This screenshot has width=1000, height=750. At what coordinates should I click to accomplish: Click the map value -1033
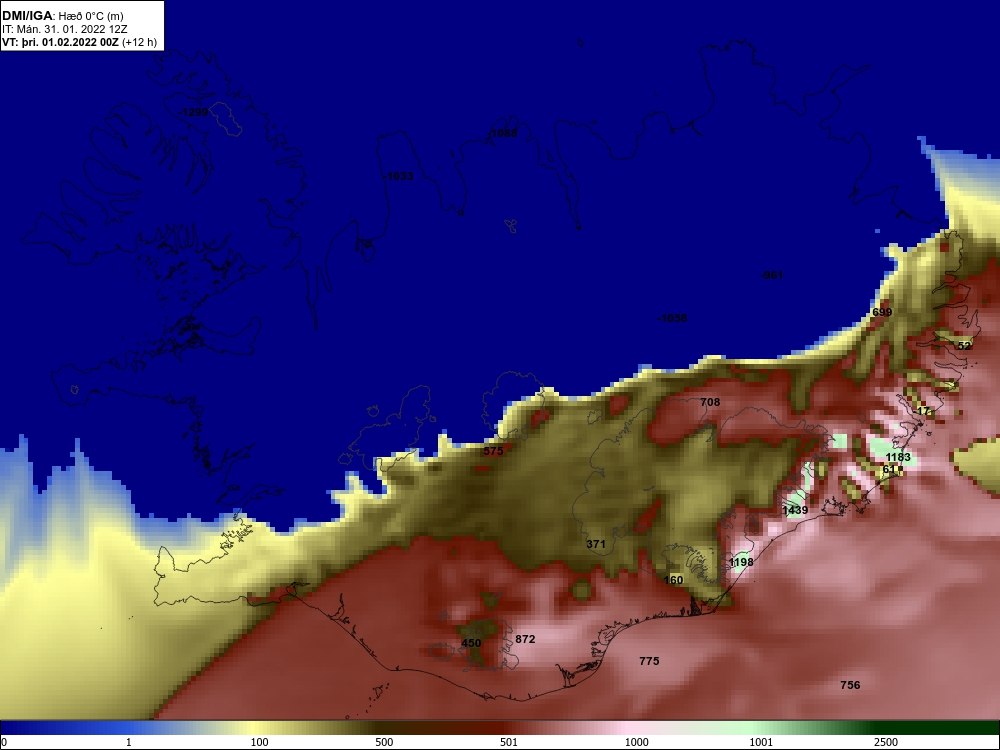(x=398, y=176)
